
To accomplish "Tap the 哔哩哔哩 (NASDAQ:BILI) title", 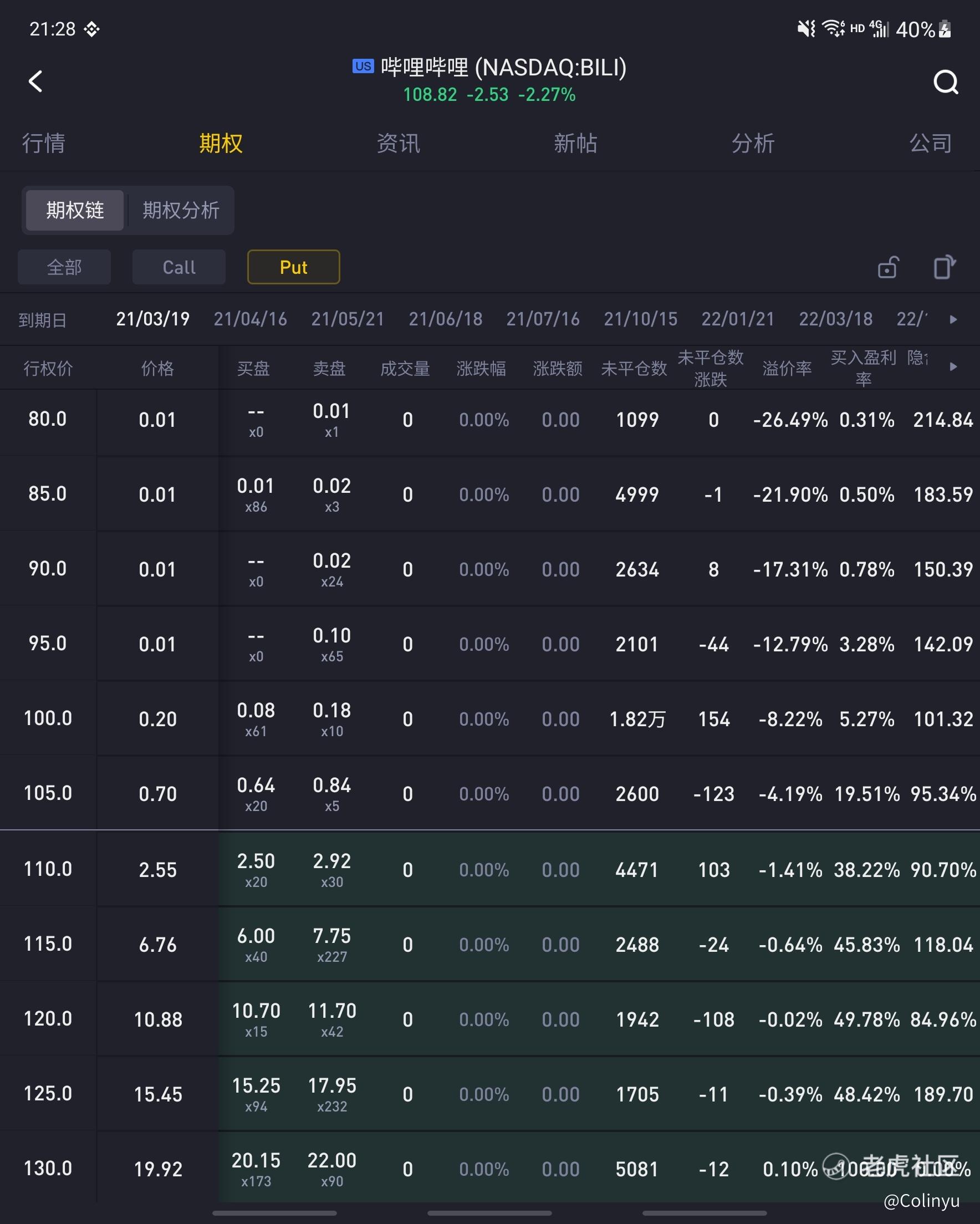I will click(504, 67).
